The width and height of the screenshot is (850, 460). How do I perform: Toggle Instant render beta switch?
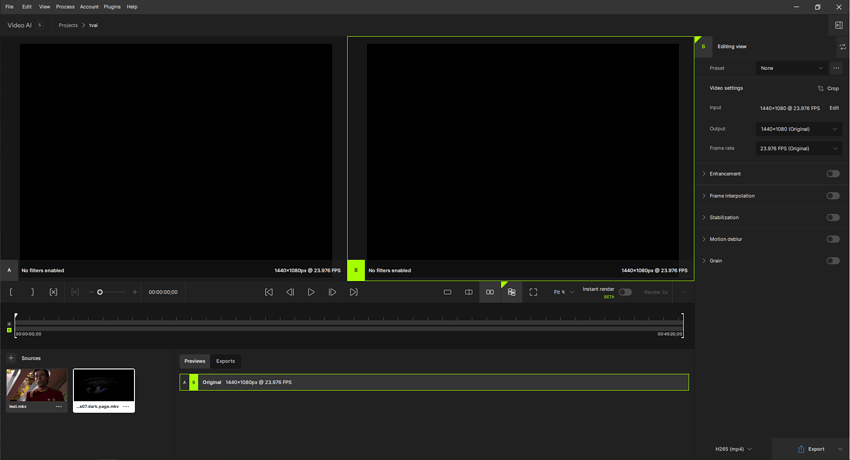626,292
